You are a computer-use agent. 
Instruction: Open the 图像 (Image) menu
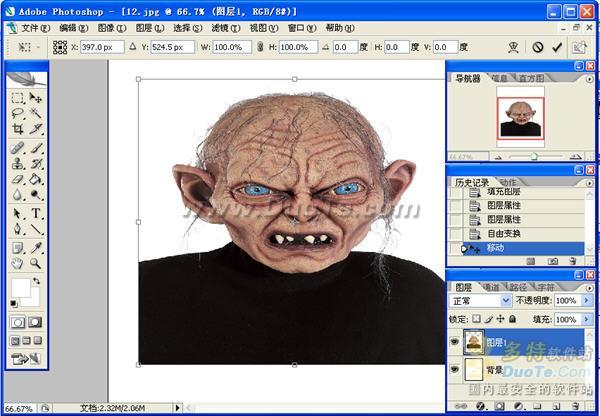[x=112, y=28]
